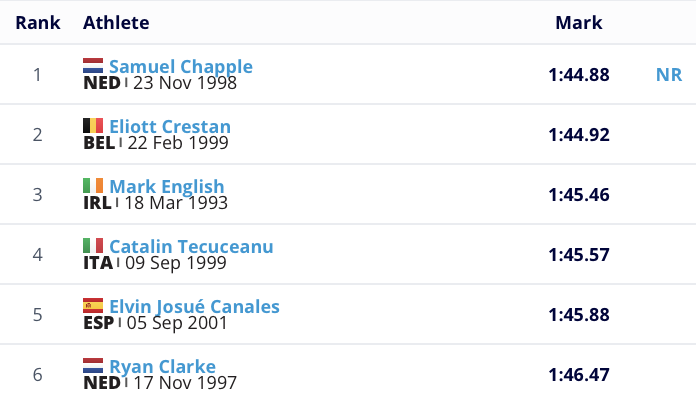Click the NED country code under Samuel Chapple
Screen dimensions: 696x402
tap(99, 83)
